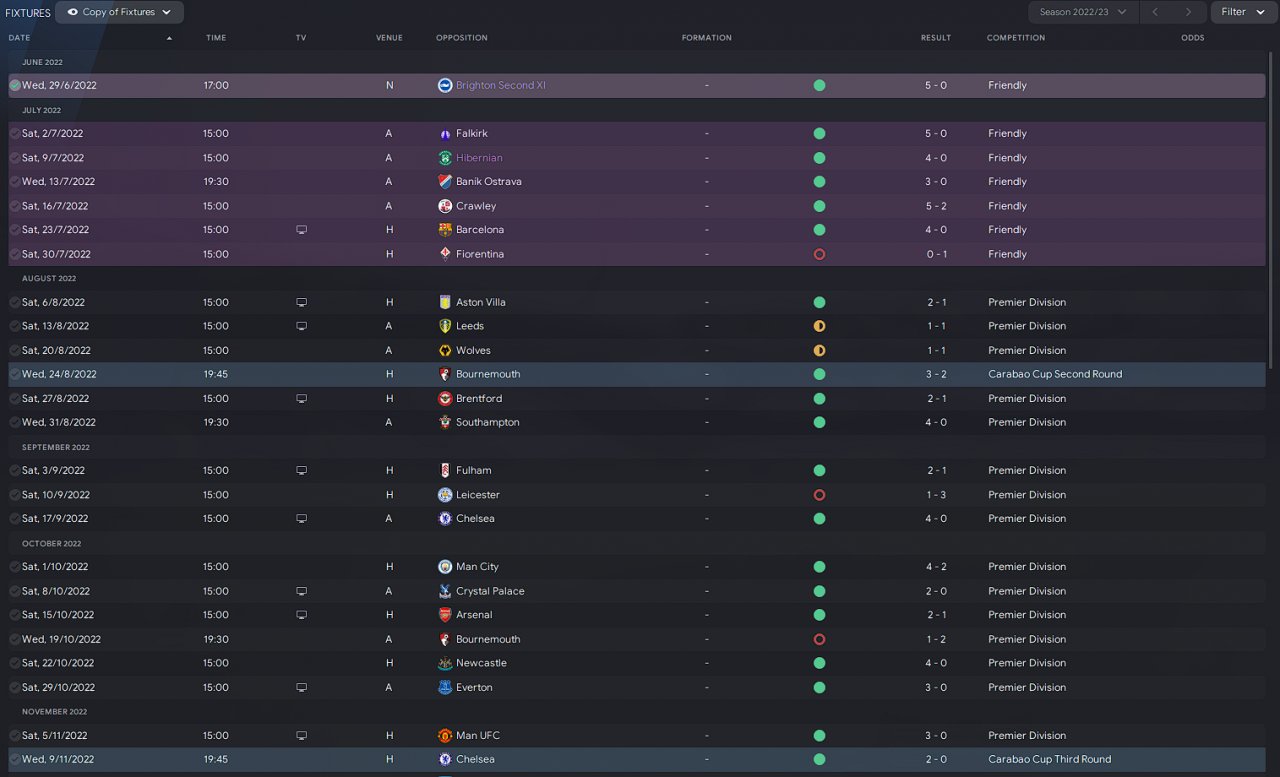Toggle the checkmark beside Sat, 23/7/2022 fixture

point(15,230)
